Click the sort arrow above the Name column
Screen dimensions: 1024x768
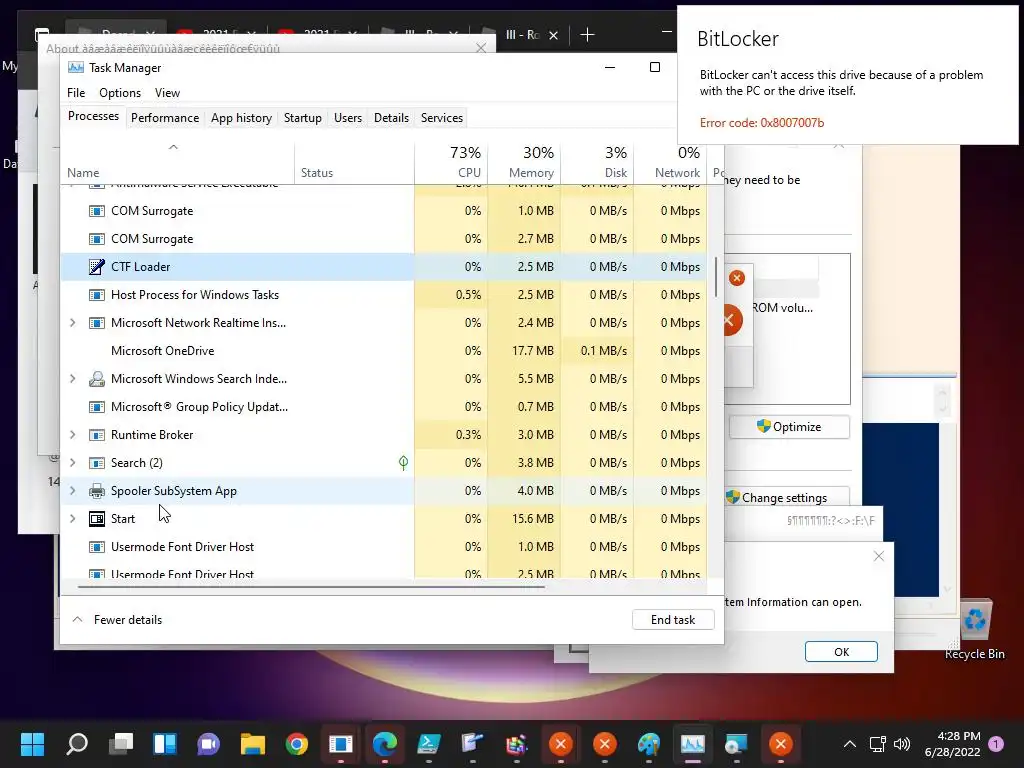pos(173,147)
